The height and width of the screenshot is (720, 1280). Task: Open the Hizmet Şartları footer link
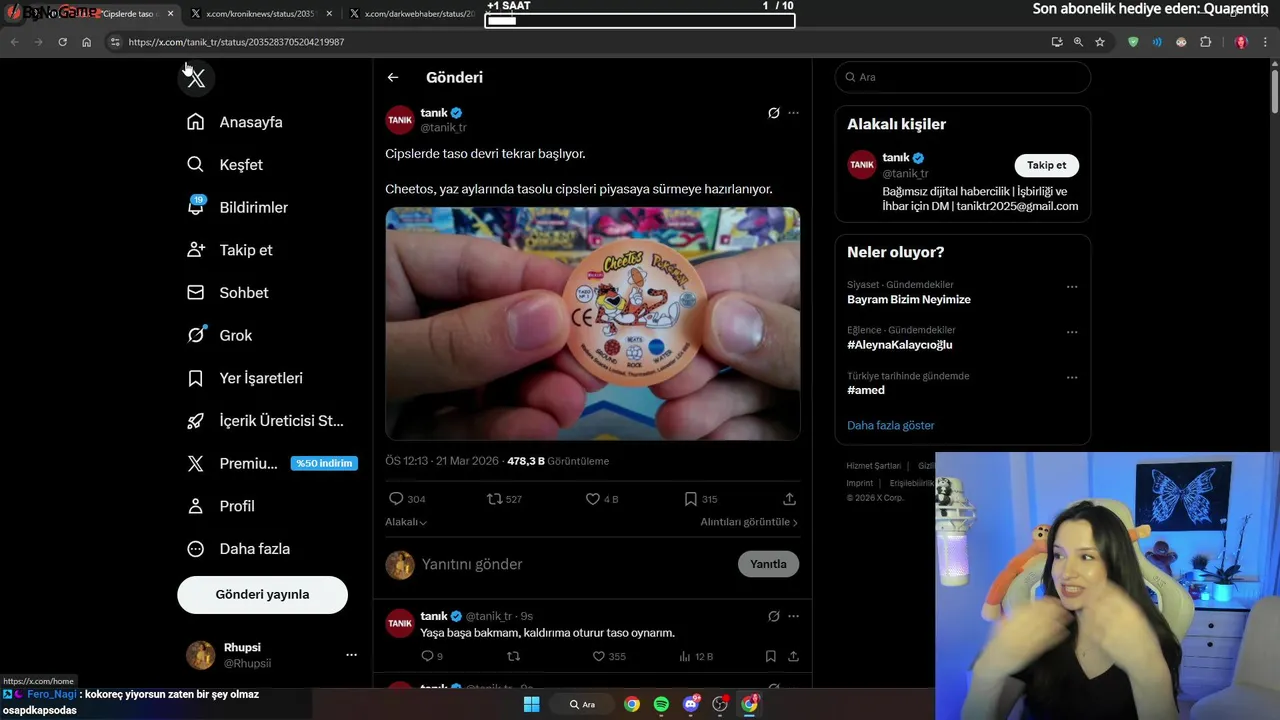873,466
